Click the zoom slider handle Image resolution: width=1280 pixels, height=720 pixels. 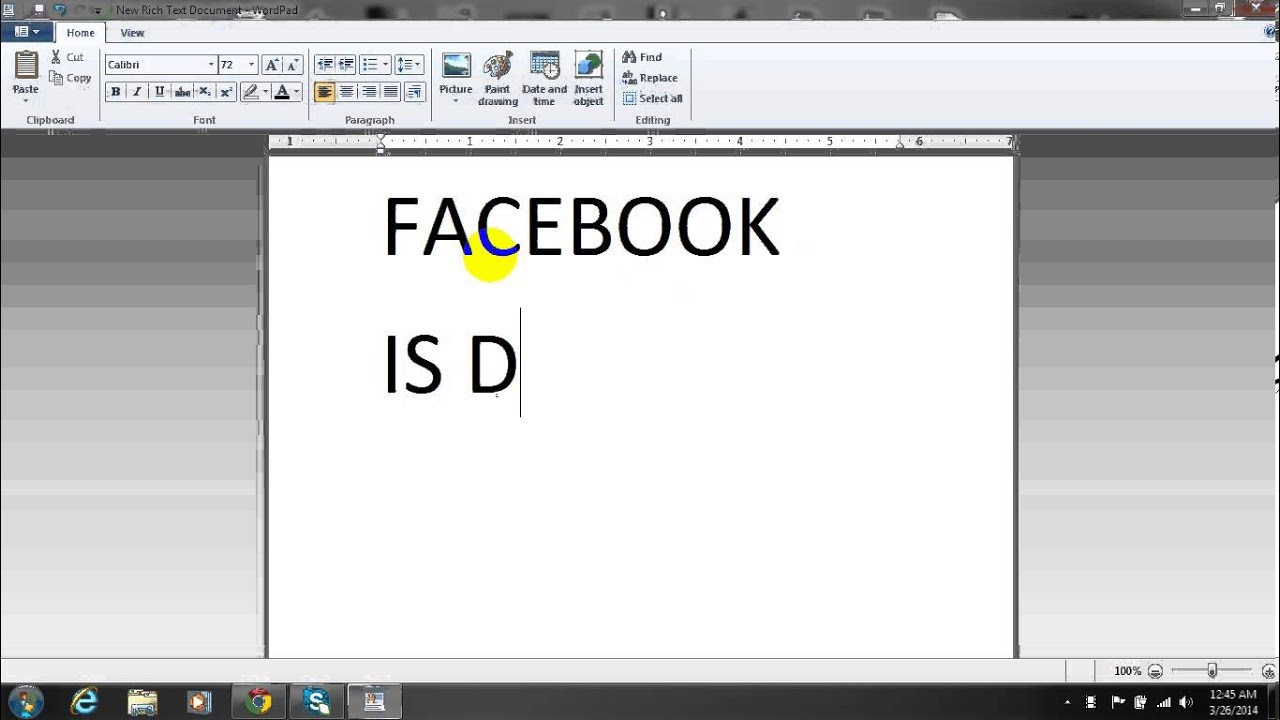(1212, 671)
